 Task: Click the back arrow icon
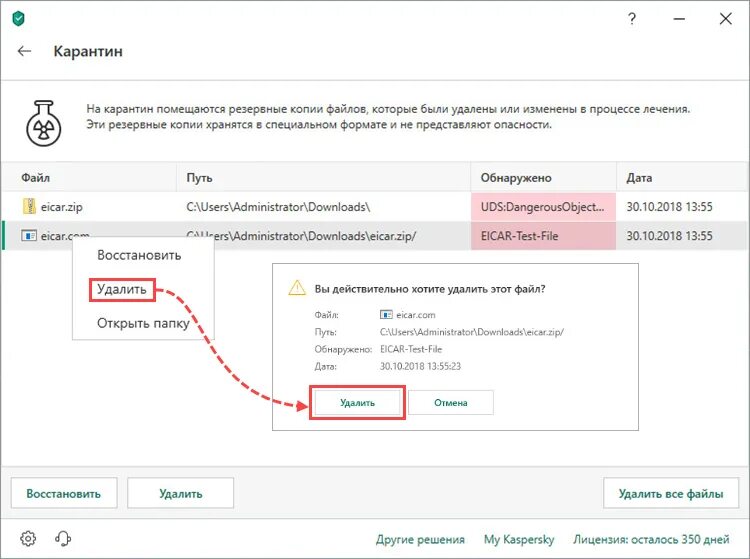click(x=25, y=51)
